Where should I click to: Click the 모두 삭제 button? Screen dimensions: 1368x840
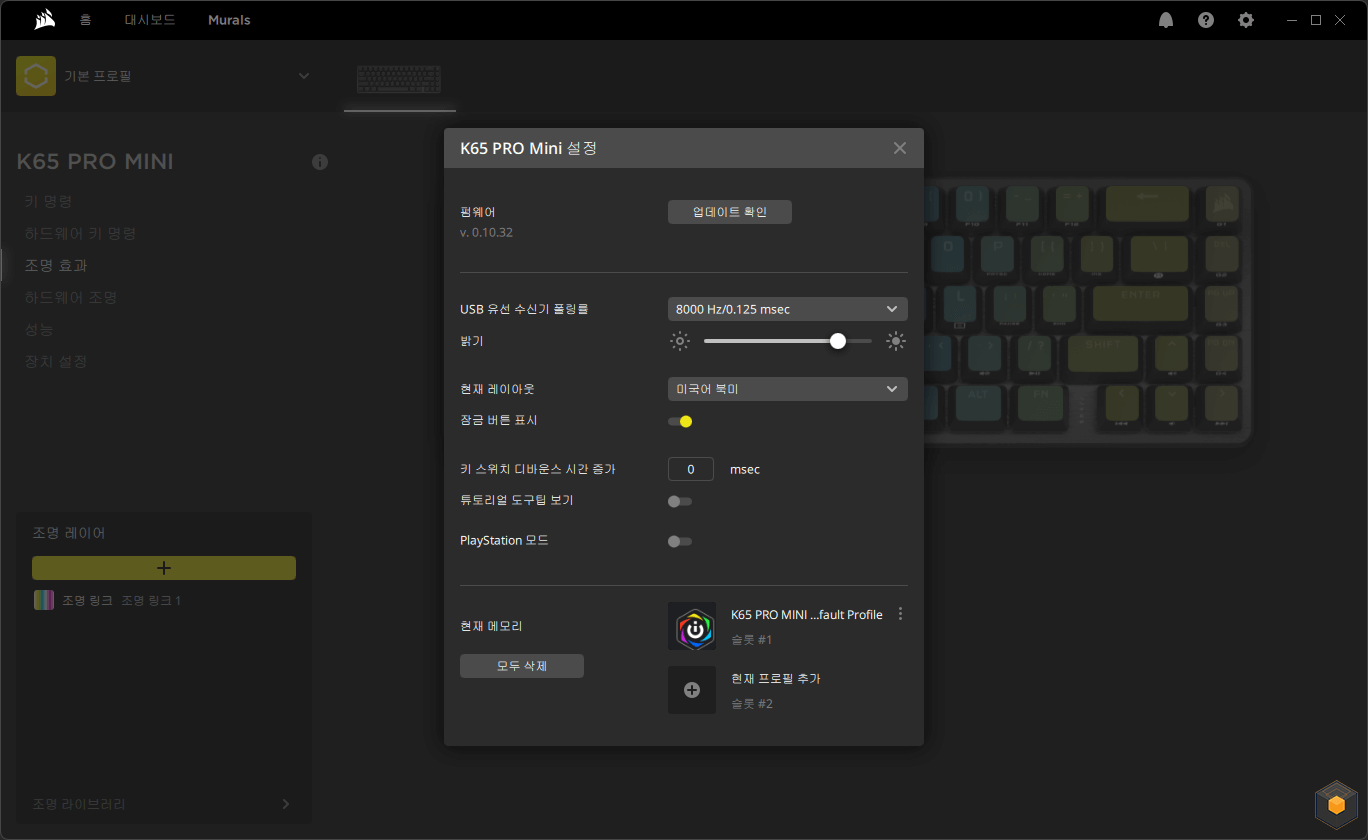522,666
